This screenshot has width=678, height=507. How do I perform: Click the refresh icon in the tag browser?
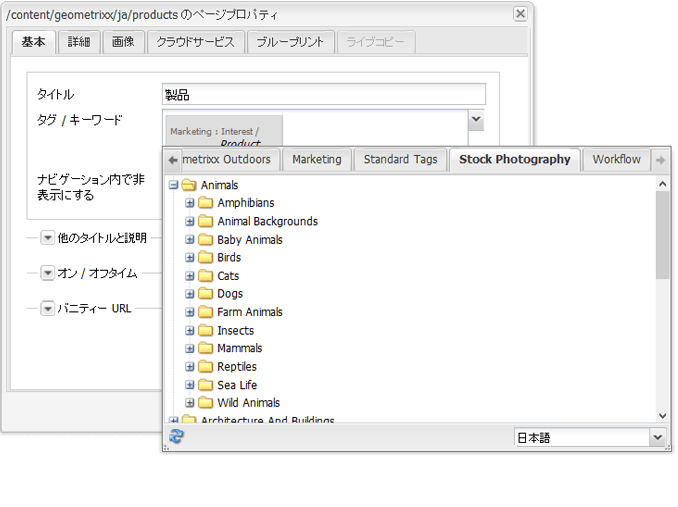pos(176,437)
